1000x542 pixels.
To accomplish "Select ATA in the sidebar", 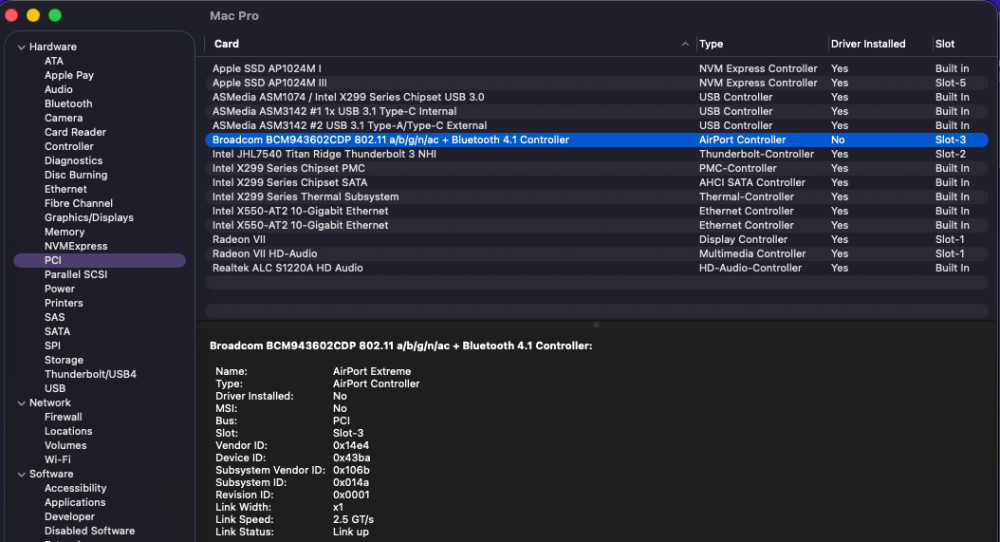I will pyautogui.click(x=54, y=61).
